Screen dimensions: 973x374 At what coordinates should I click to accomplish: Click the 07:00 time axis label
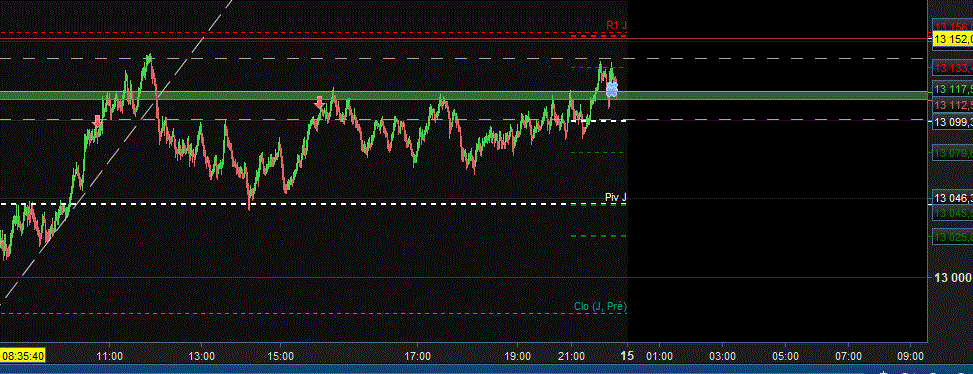click(x=848, y=357)
